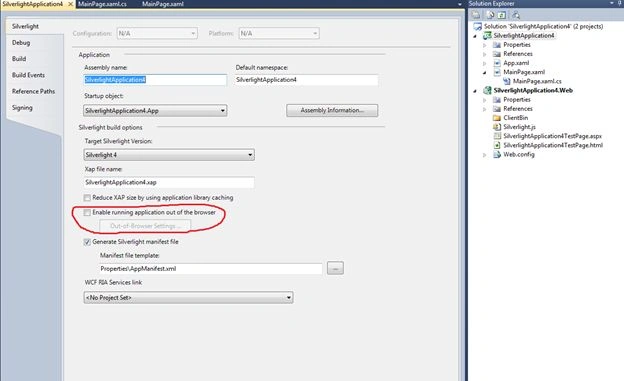Click the SilverlightApplication4TestPage.html file icon
The image size is (624, 381).
[x=497, y=145]
